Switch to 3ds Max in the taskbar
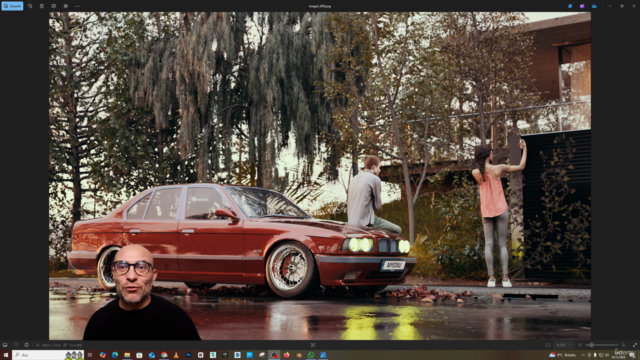 [x=213, y=355]
